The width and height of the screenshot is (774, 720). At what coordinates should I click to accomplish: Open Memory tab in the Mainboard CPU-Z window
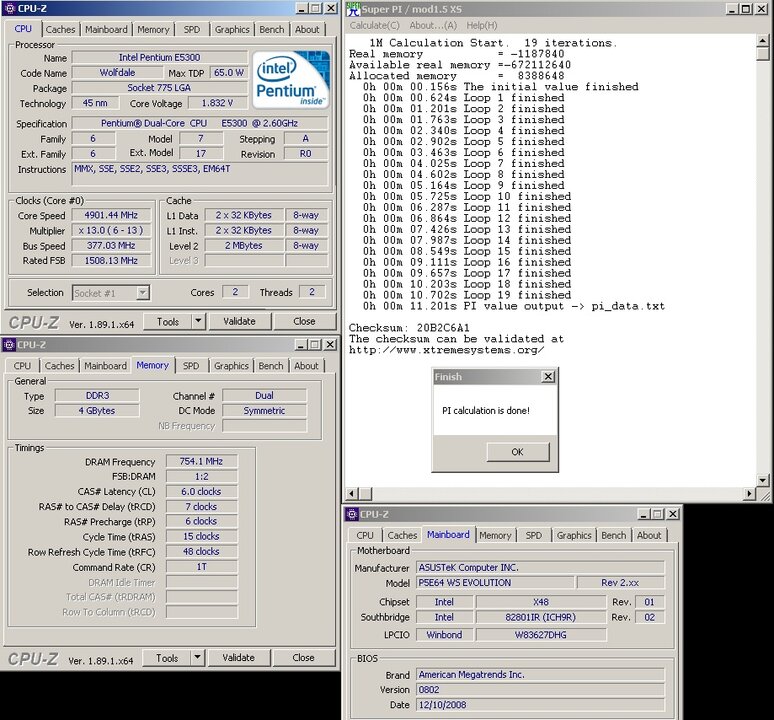495,535
